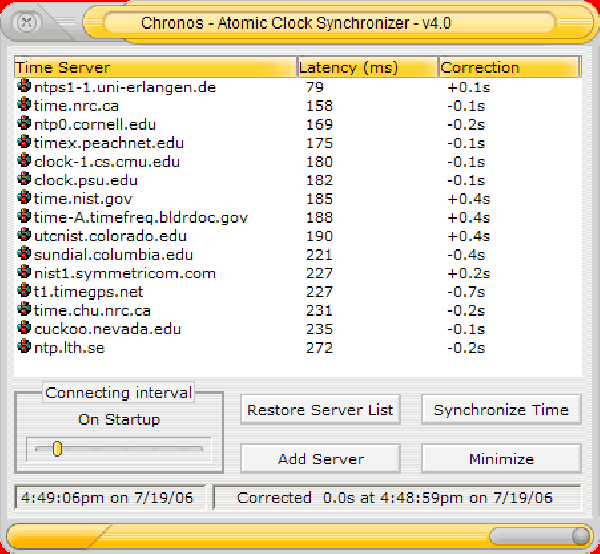
Task: Click the server icon beside time.chu.nrc.ca
Action: [x=24, y=310]
